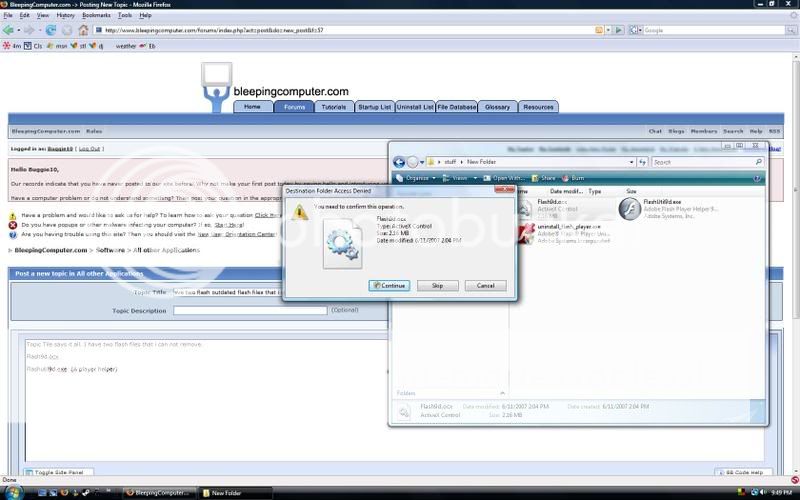Collapse the Folders pane expander in Explorer
The height and width of the screenshot is (500, 800).
tap(502, 393)
